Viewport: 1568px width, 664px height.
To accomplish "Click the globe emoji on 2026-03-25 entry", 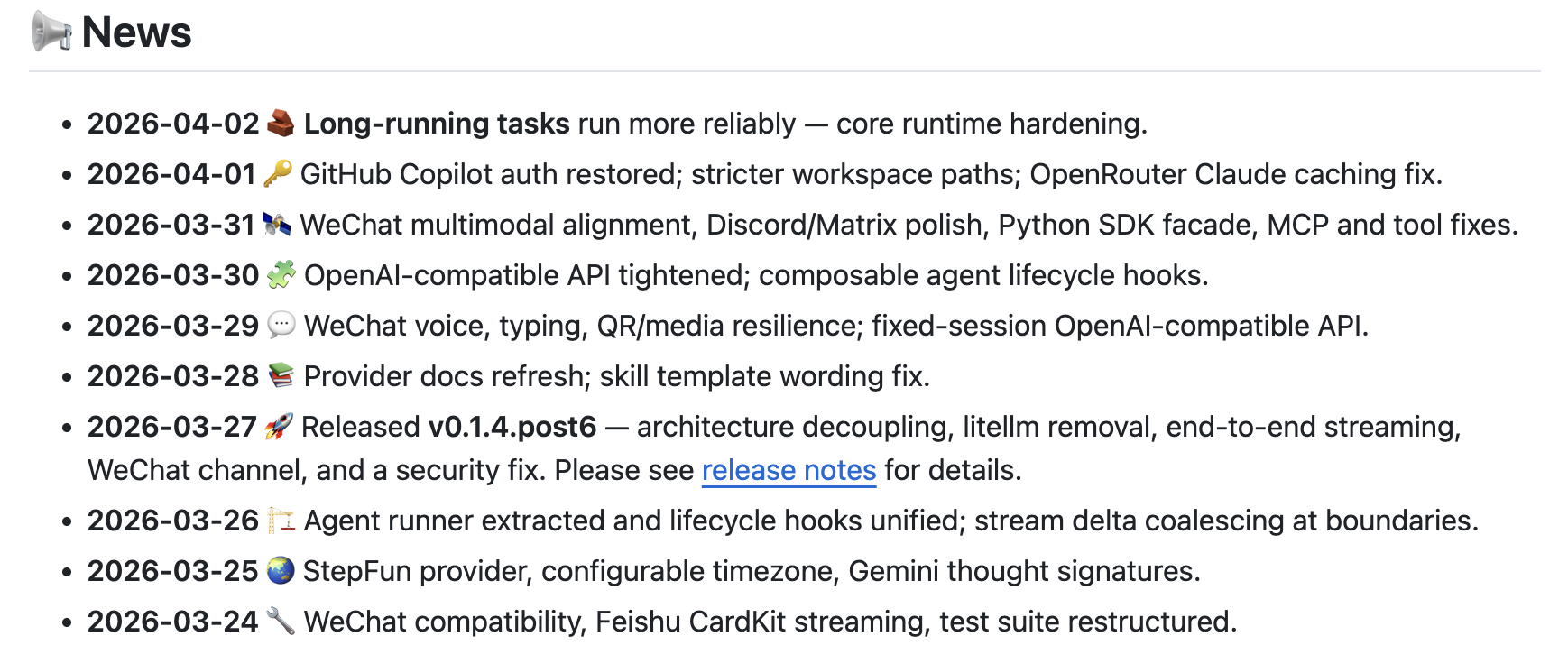I will [x=281, y=571].
